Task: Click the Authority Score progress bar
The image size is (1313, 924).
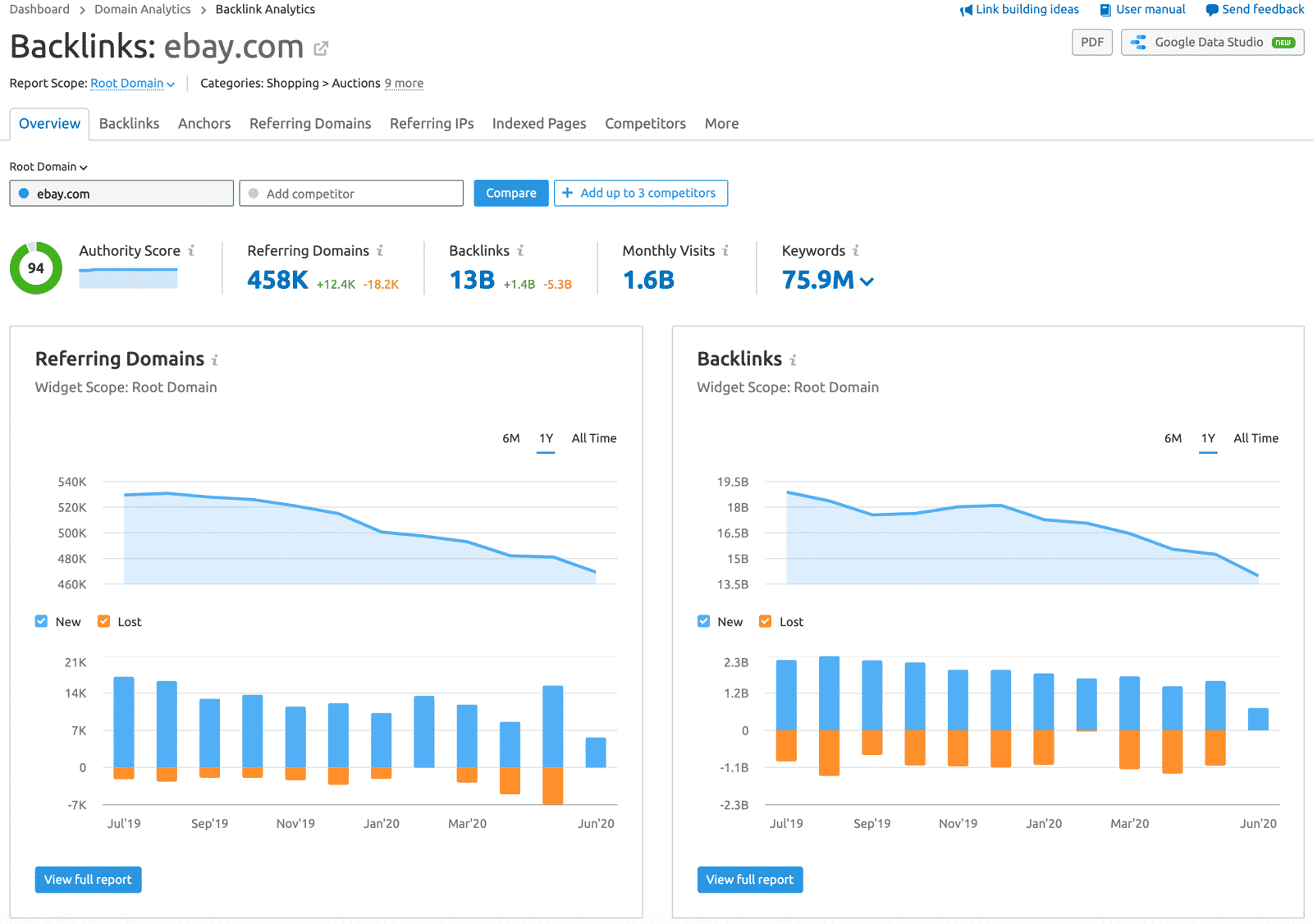Action: pos(128,278)
